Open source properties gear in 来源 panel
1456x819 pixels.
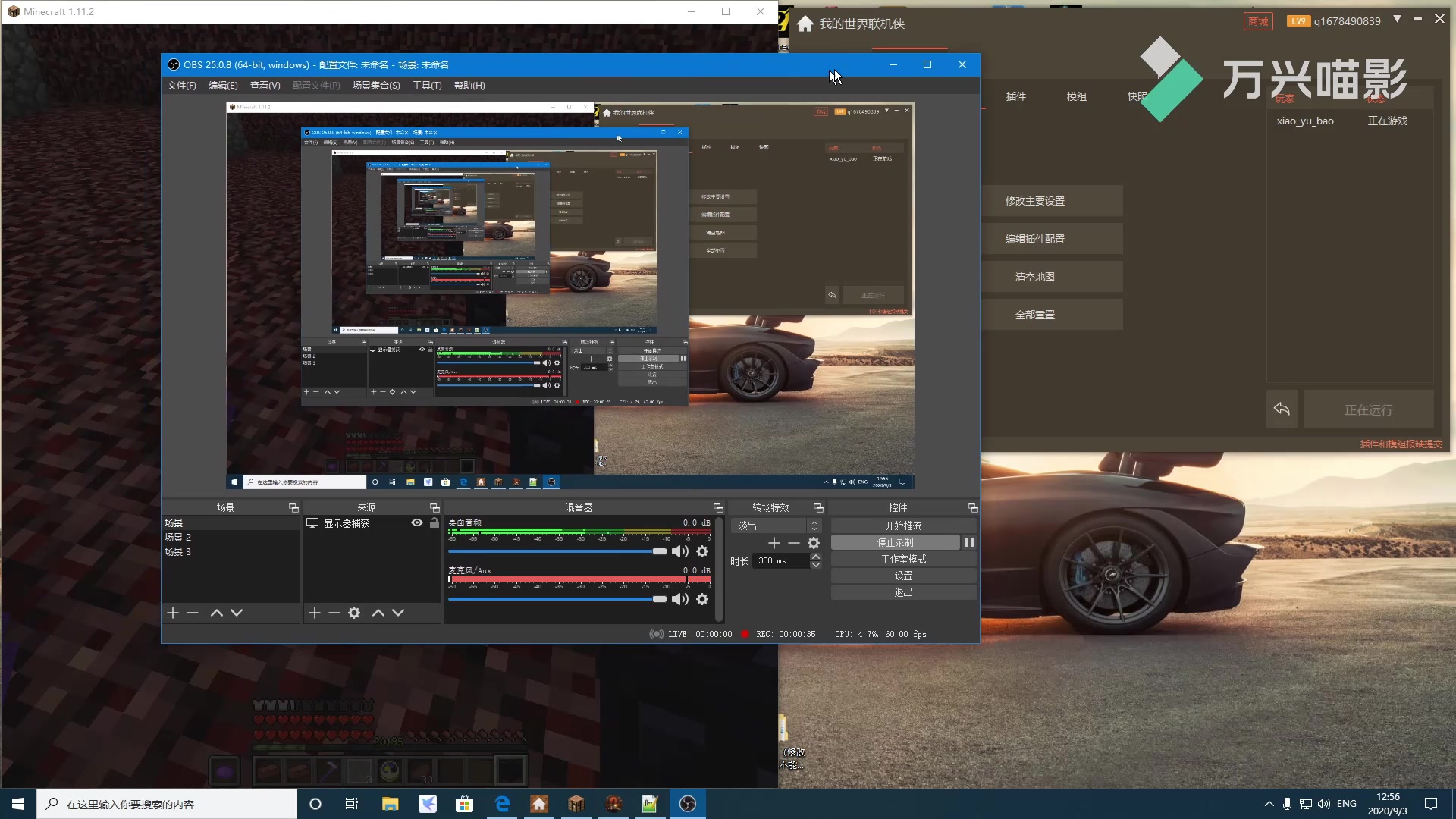click(x=354, y=613)
